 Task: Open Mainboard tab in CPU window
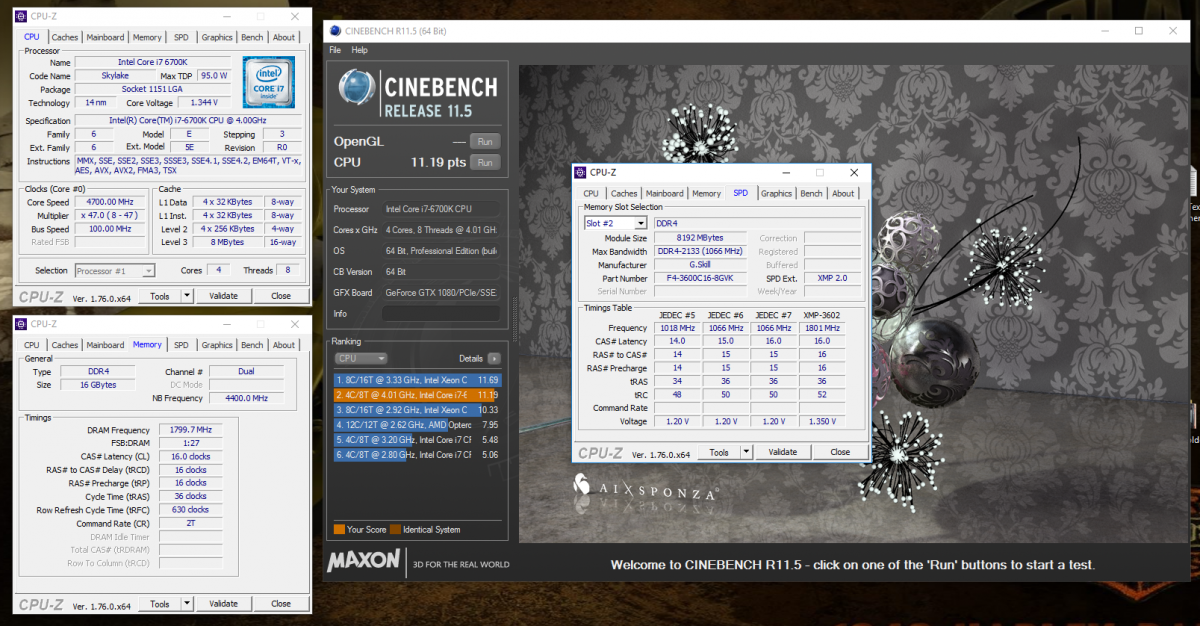point(105,37)
